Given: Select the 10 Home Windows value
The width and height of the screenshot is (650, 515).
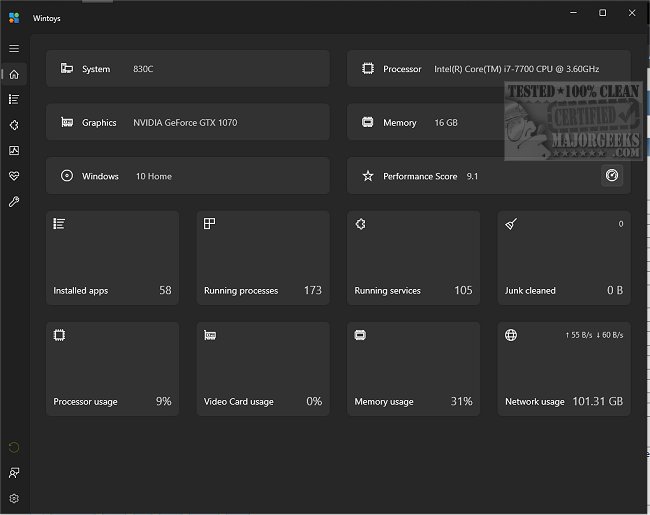Looking at the screenshot, I should 154,176.
